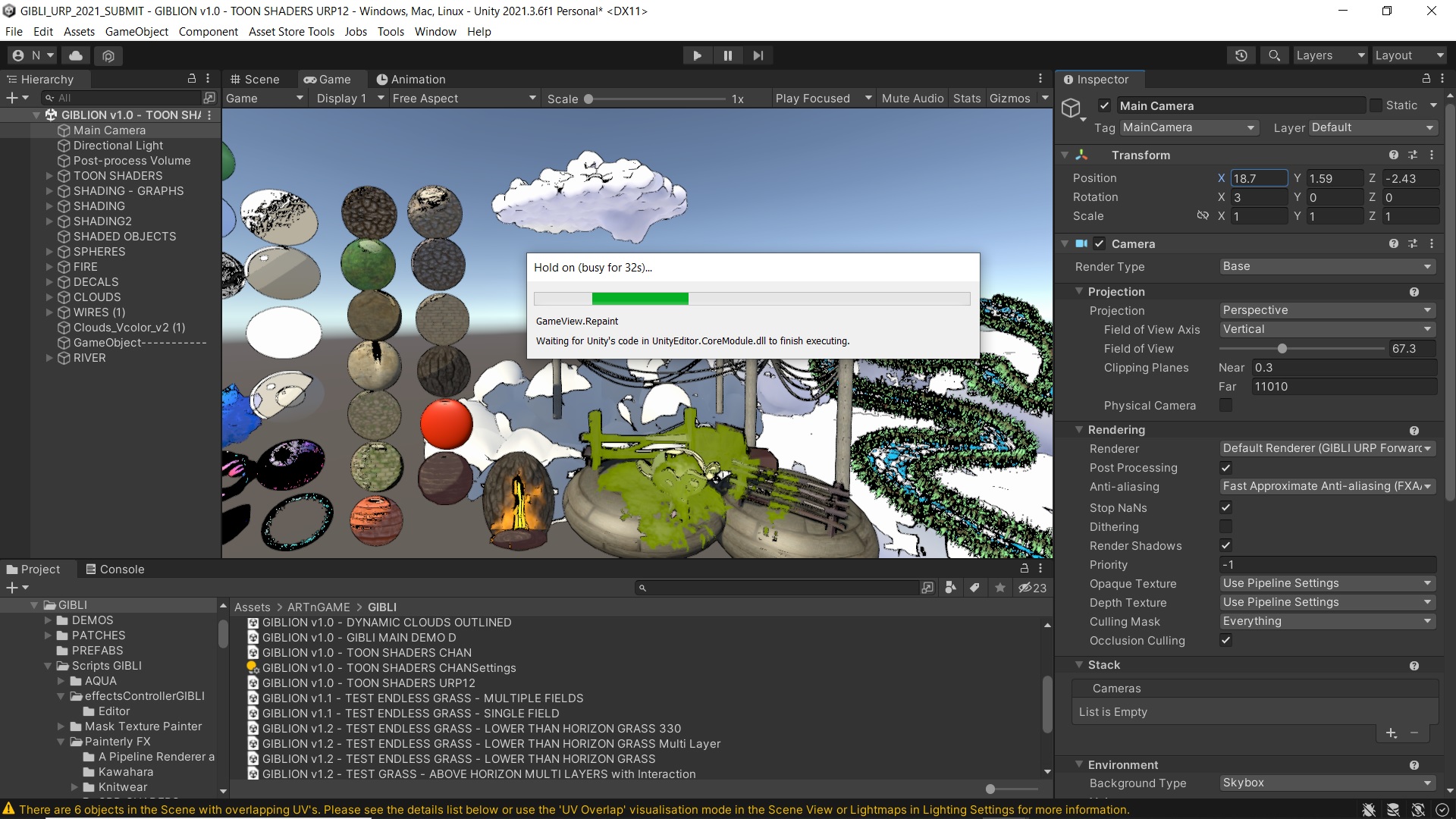1456x819 pixels.
Task: Open the Layers dropdown
Action: pyautogui.click(x=1329, y=55)
